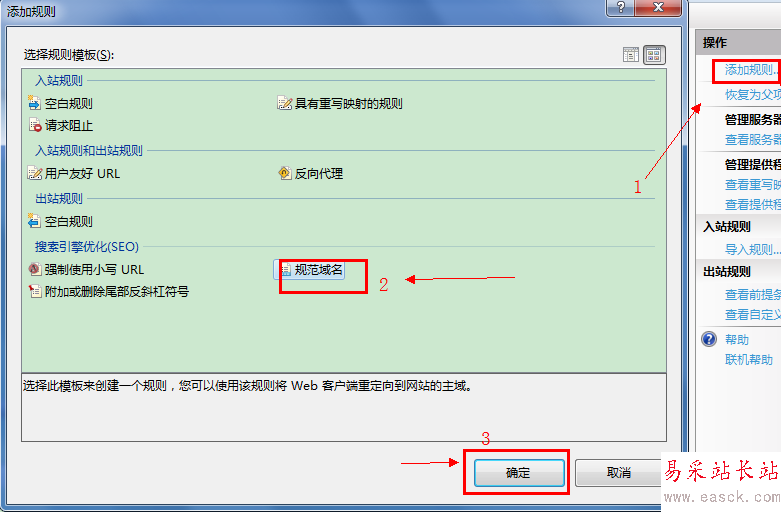Image resolution: width=781 pixels, height=512 pixels.
Task: Open 导入规则 link under 入站规则
Action: 752,249
